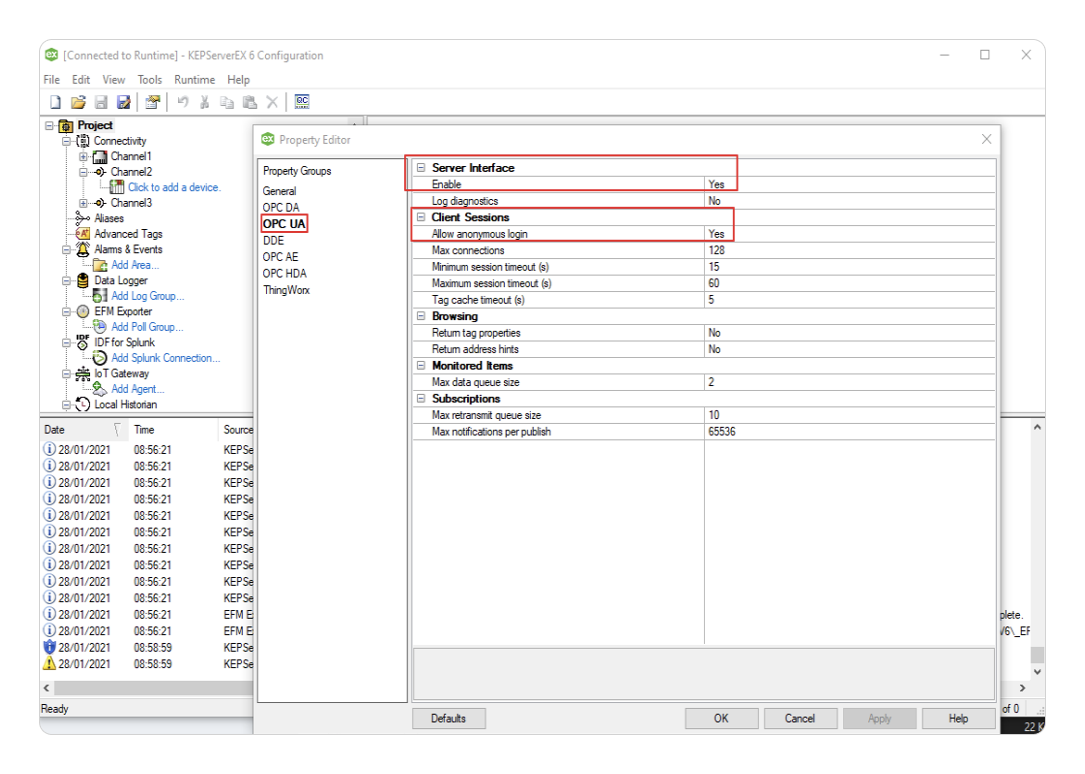Select the OPC DA property group
1085x774 pixels.
click(281, 208)
